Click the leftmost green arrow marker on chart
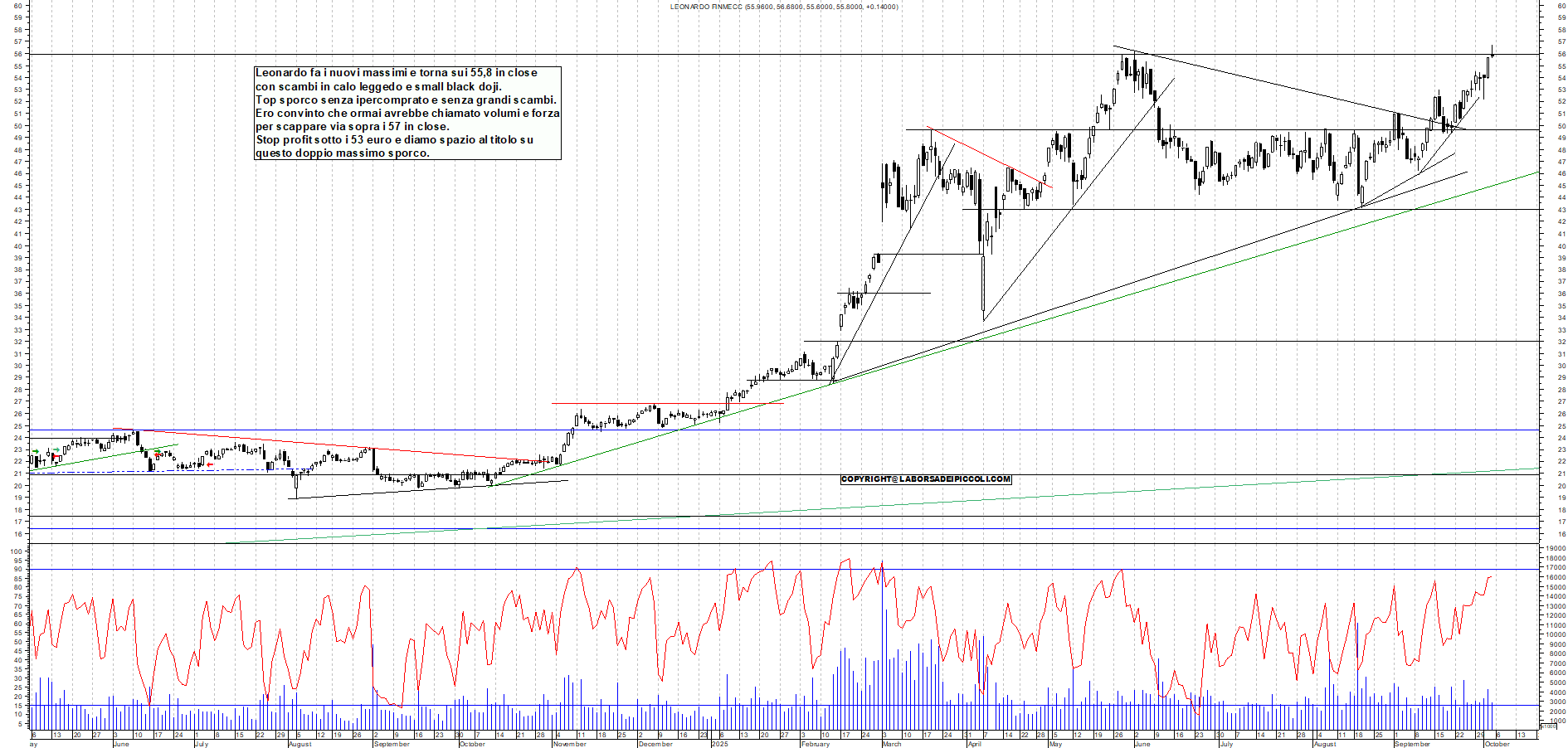1568x748 pixels. click(35, 451)
